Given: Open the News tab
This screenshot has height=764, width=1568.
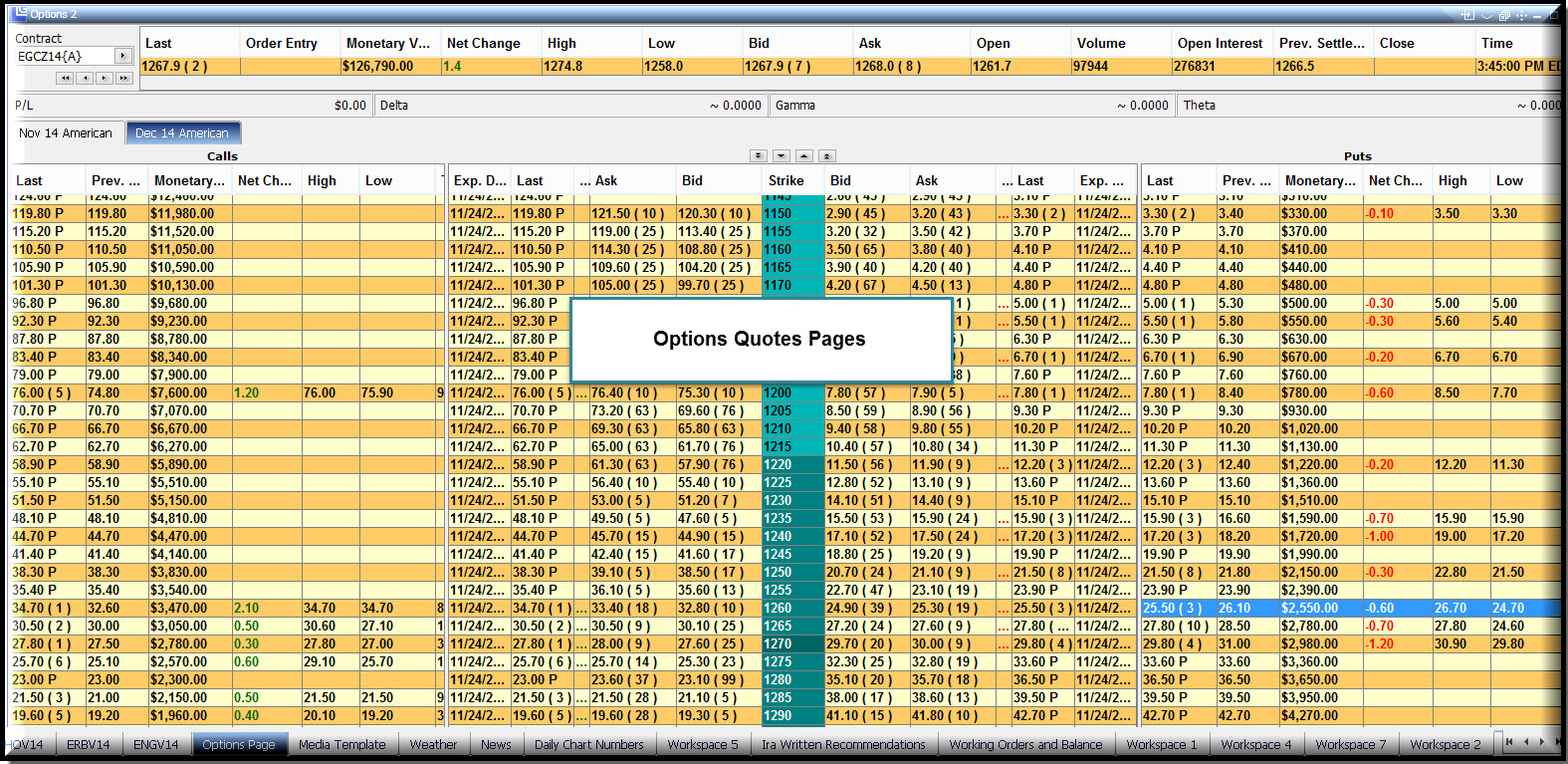Looking at the screenshot, I should tap(496, 744).
